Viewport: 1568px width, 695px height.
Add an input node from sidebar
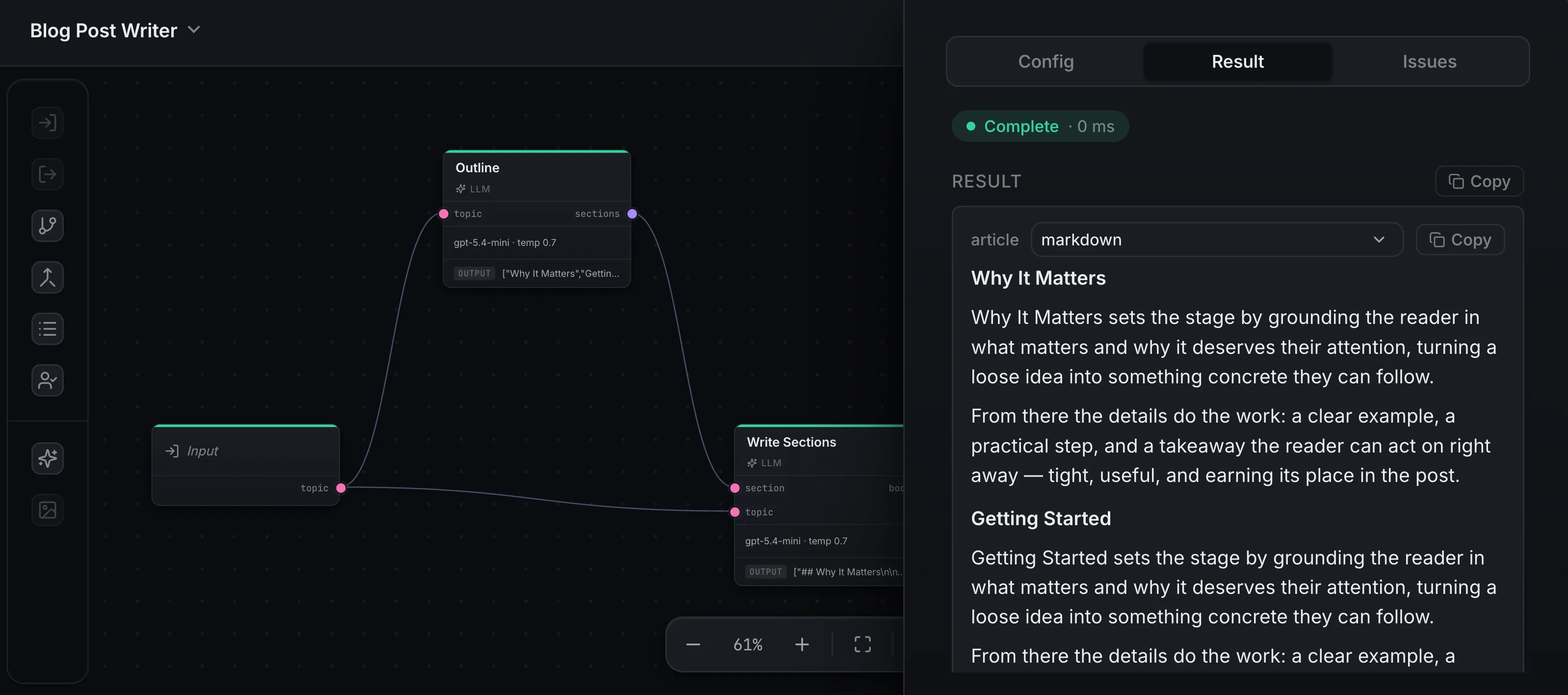(48, 123)
